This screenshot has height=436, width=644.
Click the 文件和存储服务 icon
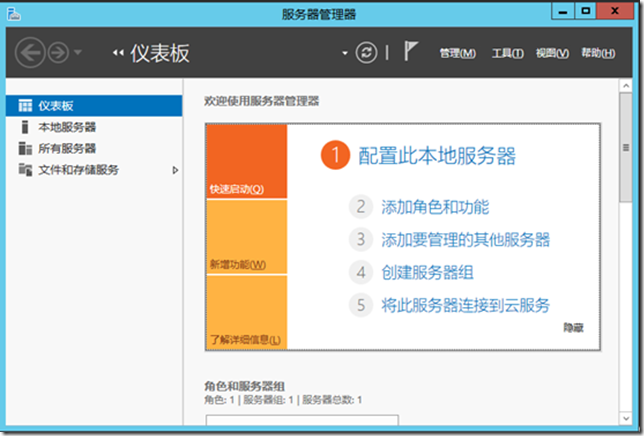pyautogui.click(x=25, y=170)
